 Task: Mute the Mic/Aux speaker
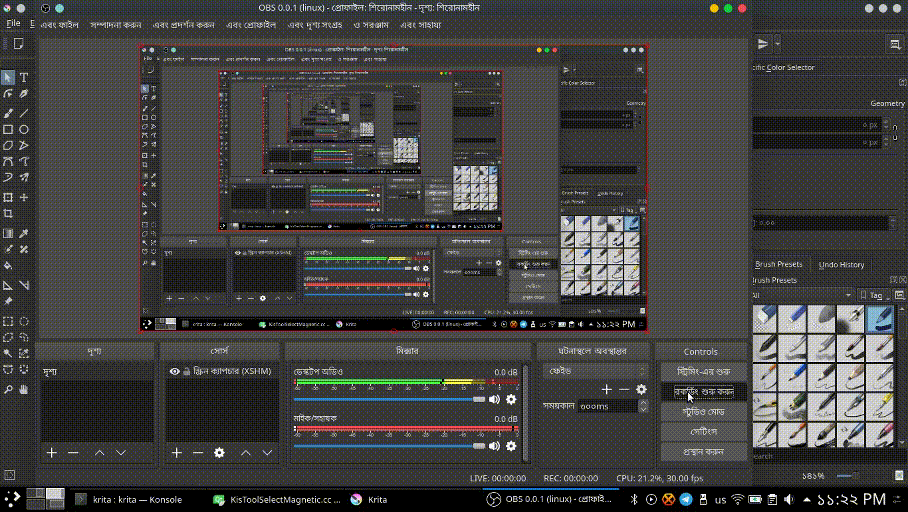(494, 446)
